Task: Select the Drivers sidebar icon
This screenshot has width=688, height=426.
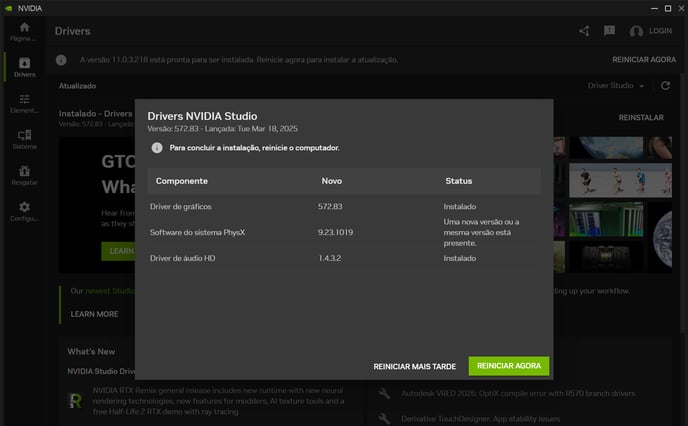Action: coord(25,68)
